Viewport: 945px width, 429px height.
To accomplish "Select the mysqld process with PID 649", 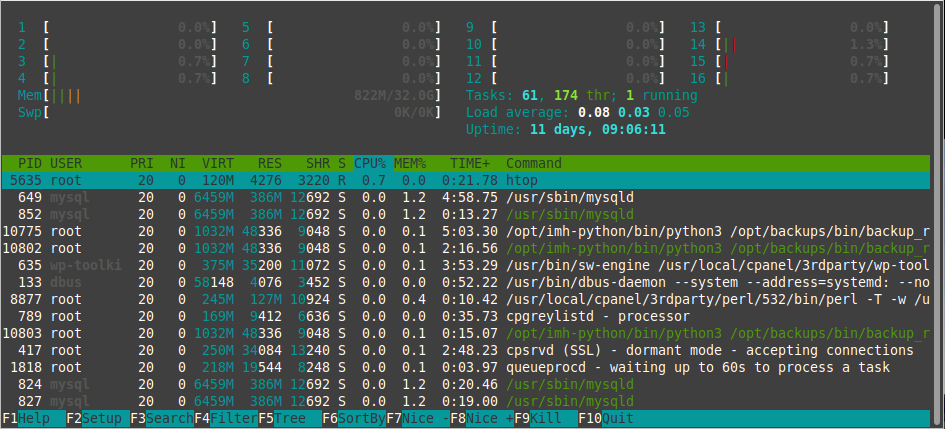I will click(x=466, y=198).
